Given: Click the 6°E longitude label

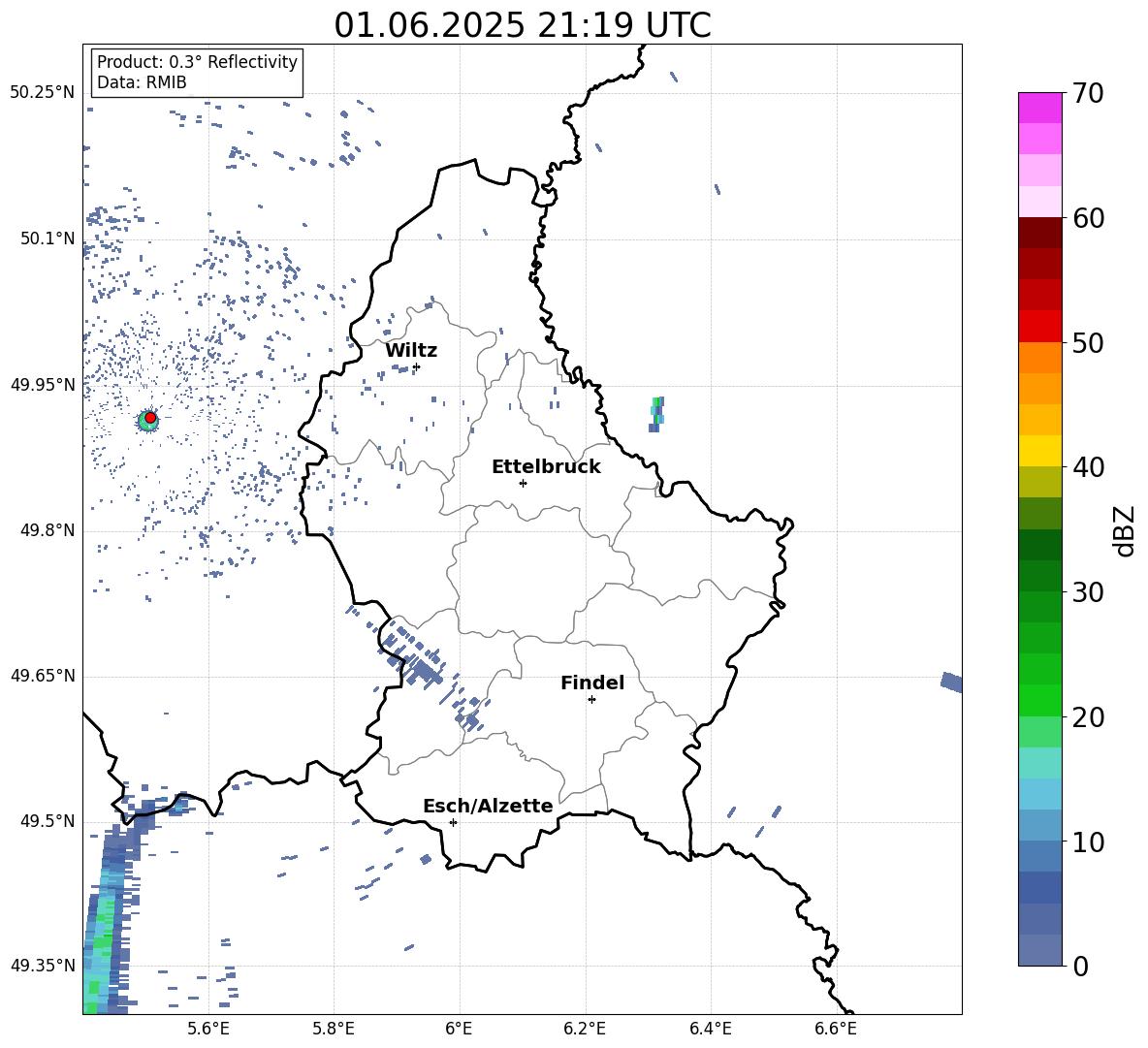Looking at the screenshot, I should pos(459,1029).
